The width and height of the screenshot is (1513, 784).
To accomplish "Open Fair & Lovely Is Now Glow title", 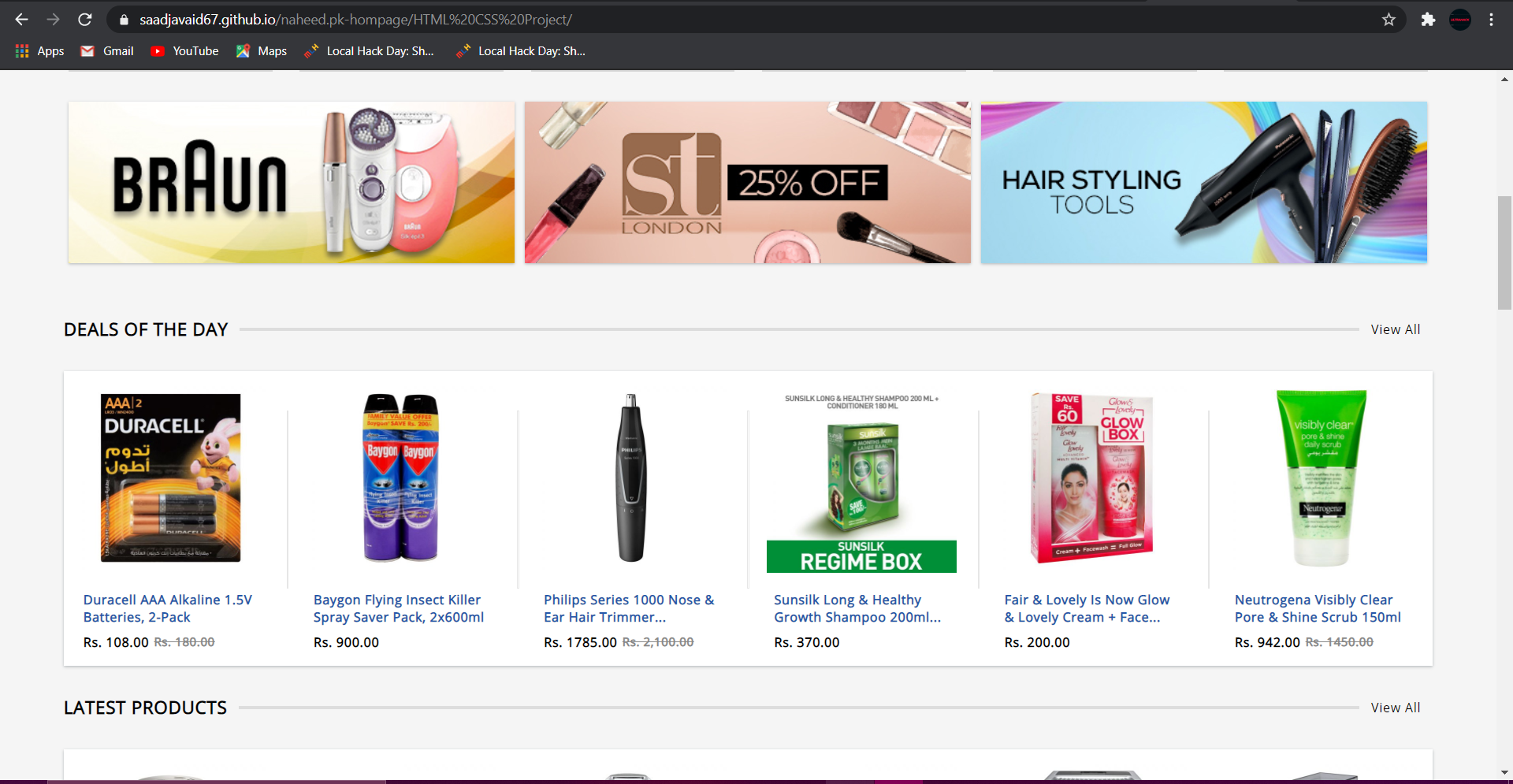I will click(x=1087, y=608).
